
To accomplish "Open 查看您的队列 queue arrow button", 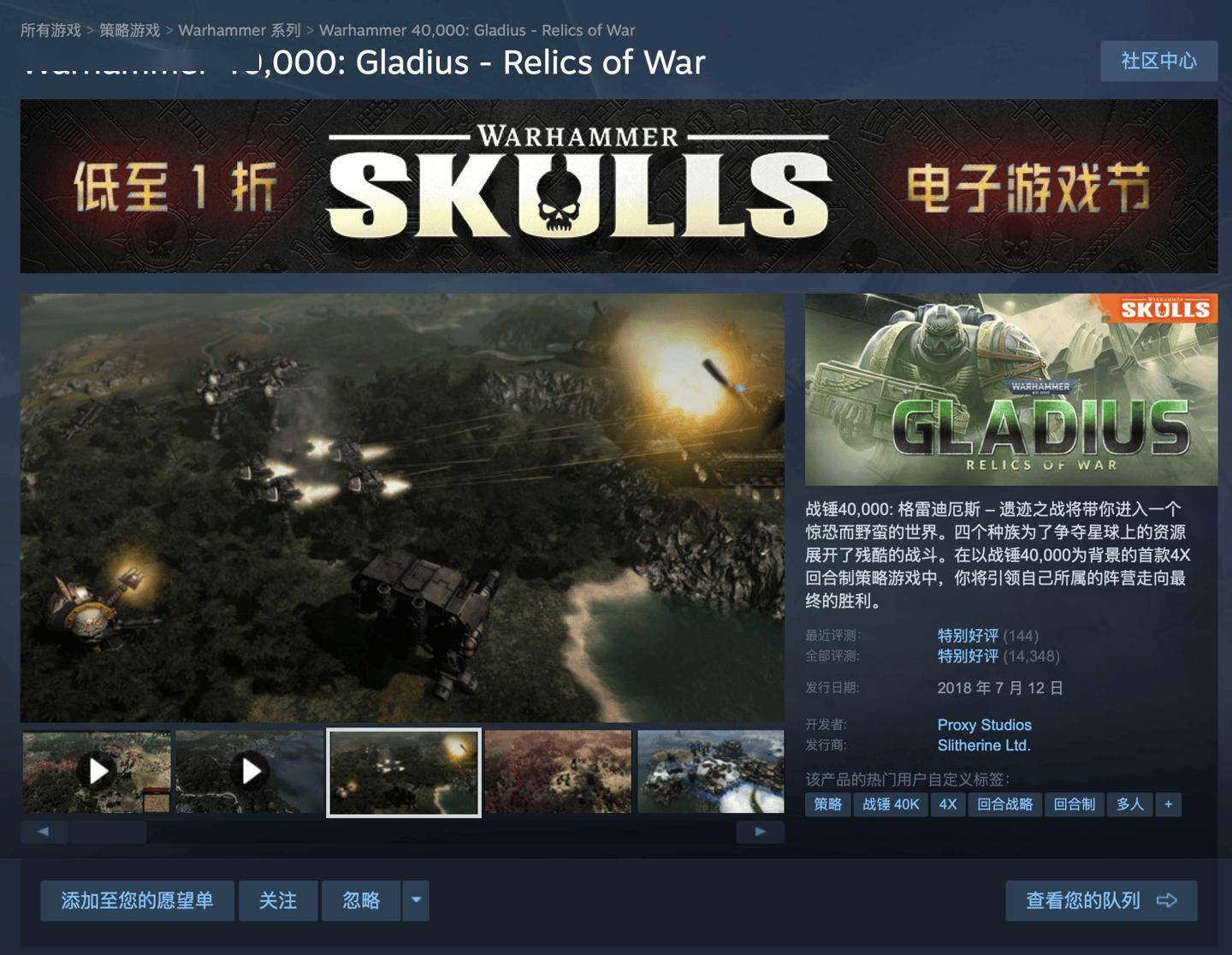I will (x=1101, y=900).
